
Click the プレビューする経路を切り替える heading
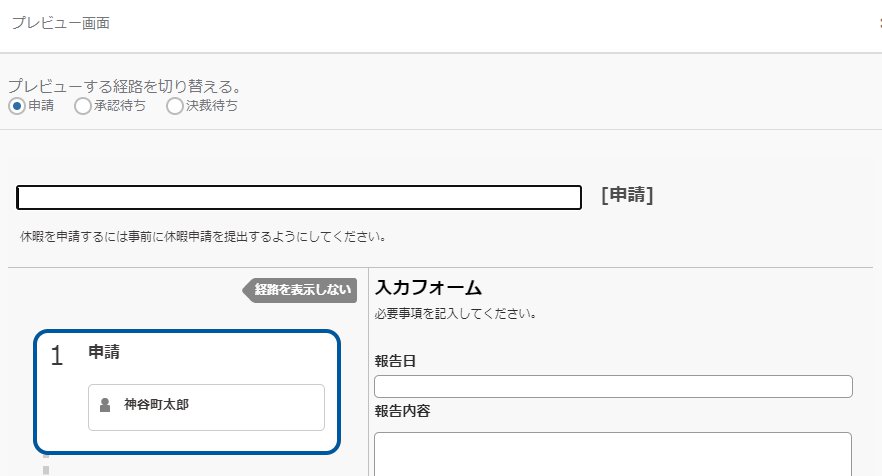point(125,86)
